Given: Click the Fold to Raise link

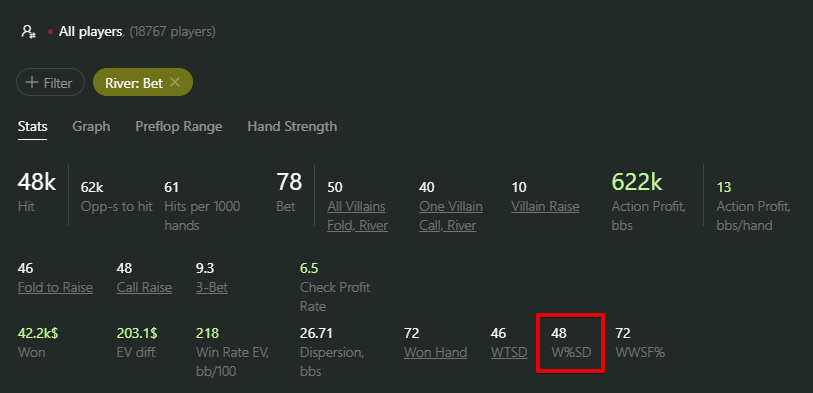Looking at the screenshot, I should tap(55, 287).
